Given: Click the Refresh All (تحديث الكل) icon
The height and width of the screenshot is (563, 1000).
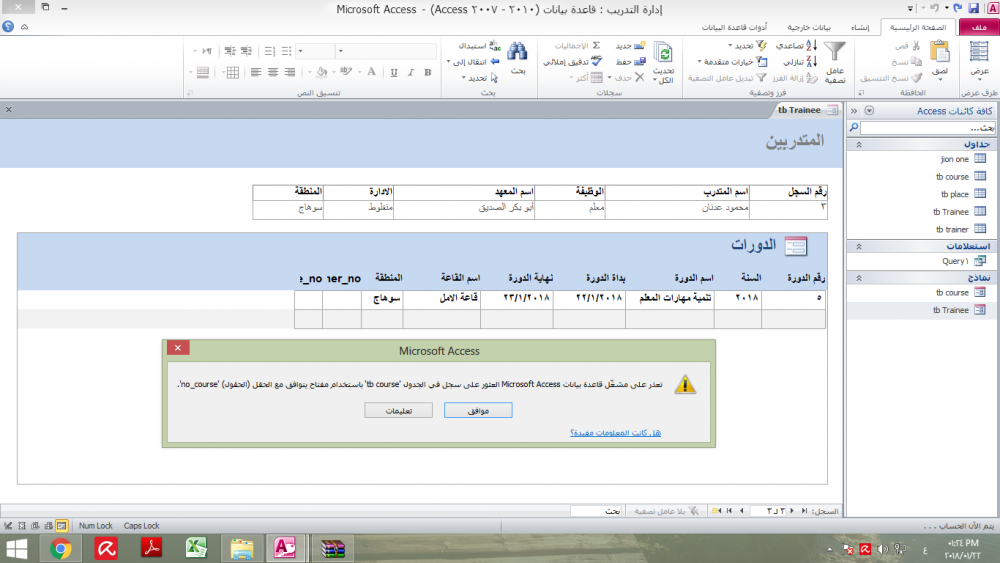Looking at the screenshot, I should point(663,52).
